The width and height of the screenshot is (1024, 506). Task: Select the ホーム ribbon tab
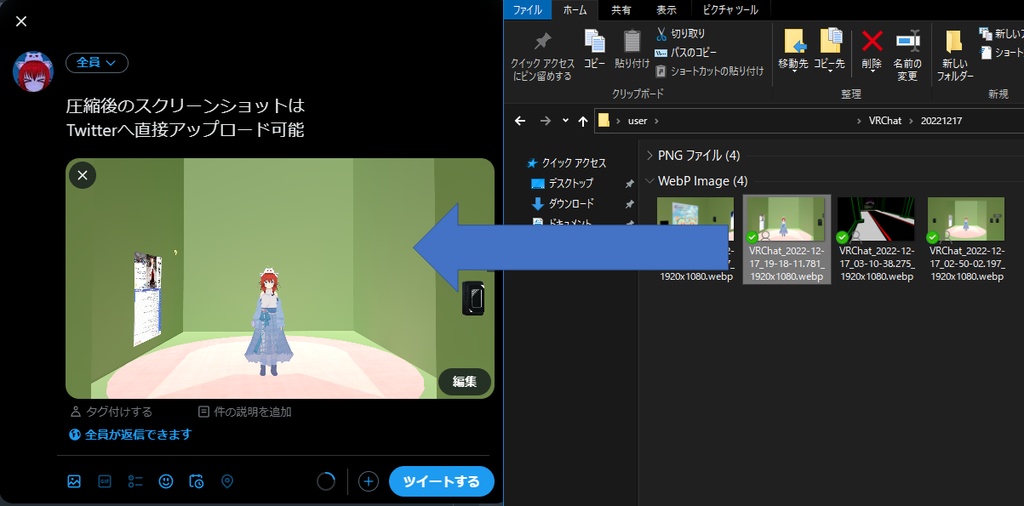pyautogui.click(x=575, y=10)
